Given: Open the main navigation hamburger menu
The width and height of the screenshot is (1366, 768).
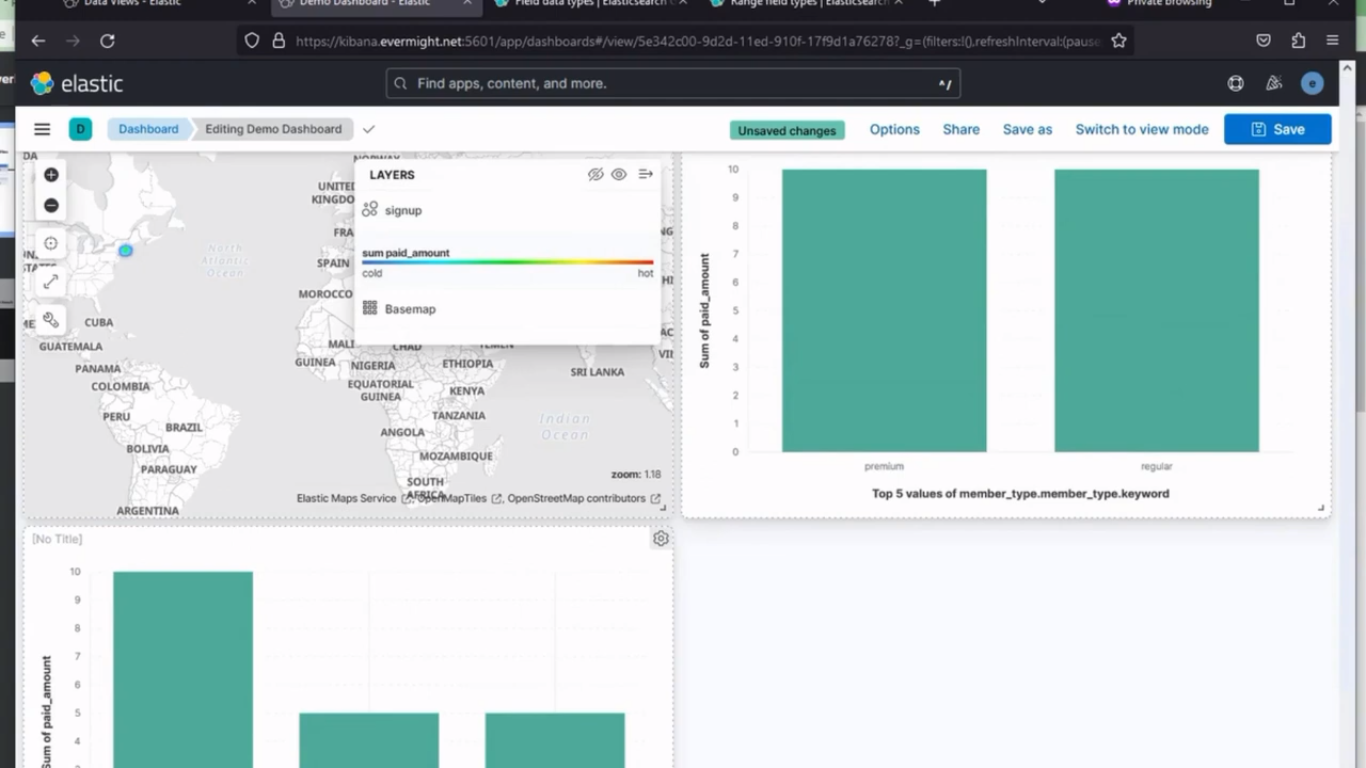Looking at the screenshot, I should [42, 129].
